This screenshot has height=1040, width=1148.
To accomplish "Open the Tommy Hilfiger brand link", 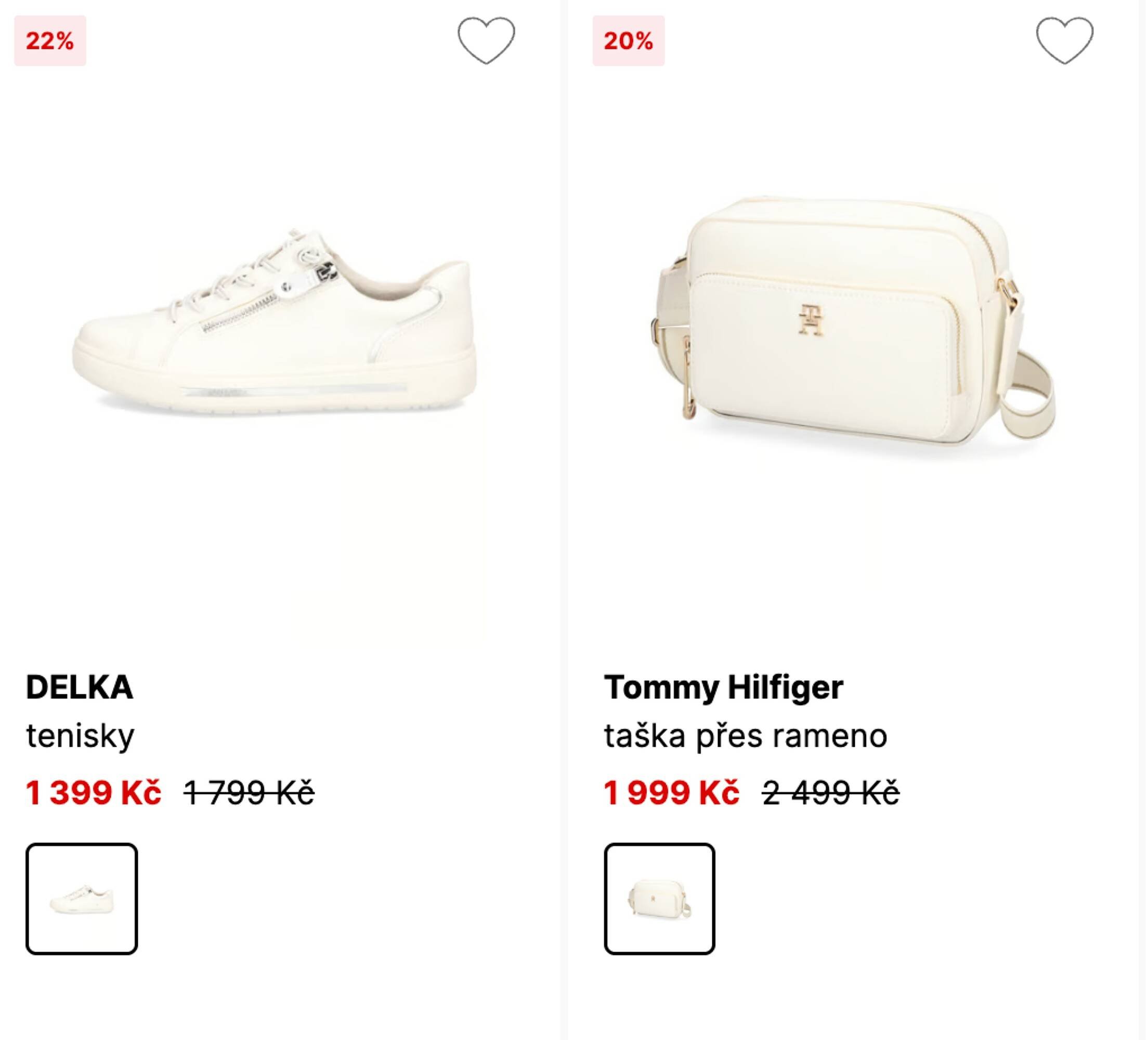I will pyautogui.click(x=723, y=687).
